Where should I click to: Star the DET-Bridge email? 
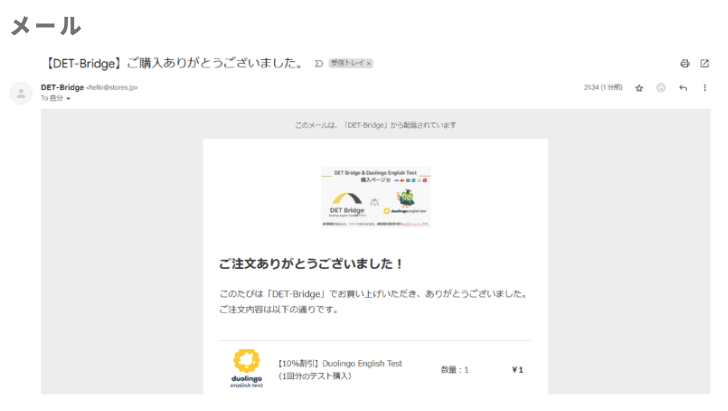(x=639, y=88)
